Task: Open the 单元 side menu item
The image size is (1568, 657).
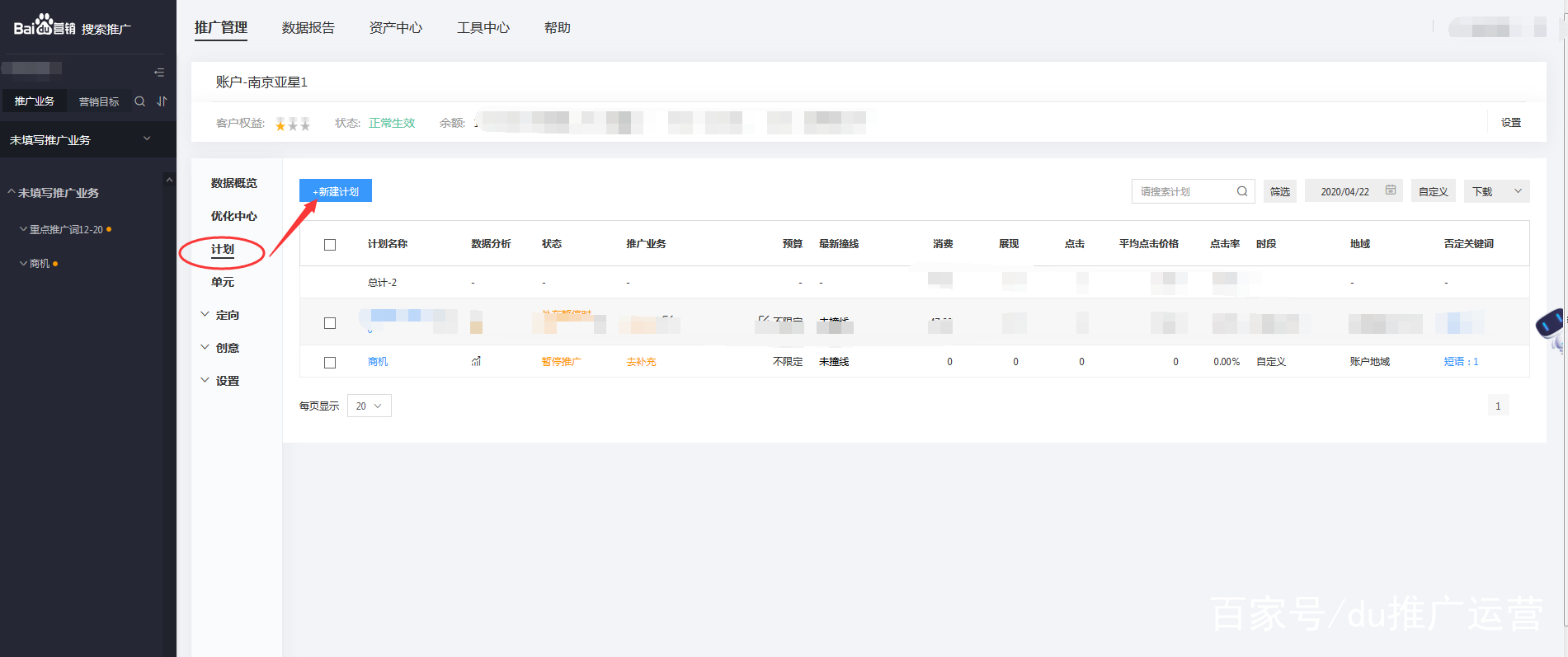Action: pos(223,282)
